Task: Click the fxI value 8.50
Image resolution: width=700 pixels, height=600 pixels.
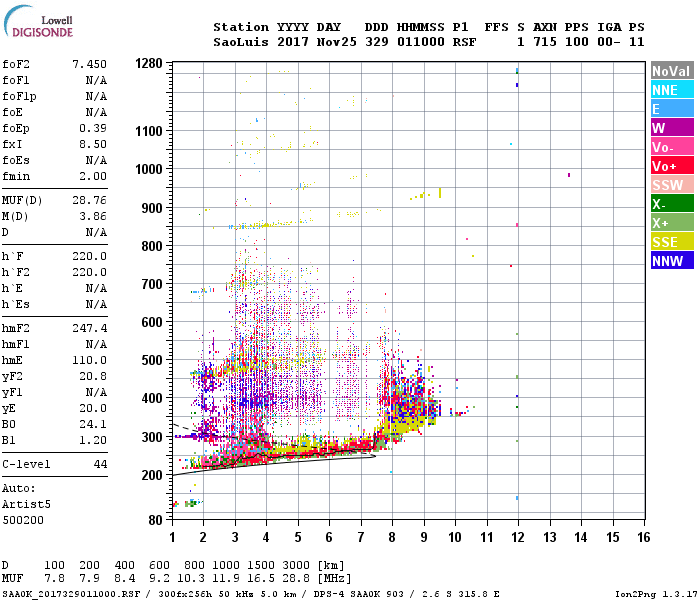Action: 93,144
